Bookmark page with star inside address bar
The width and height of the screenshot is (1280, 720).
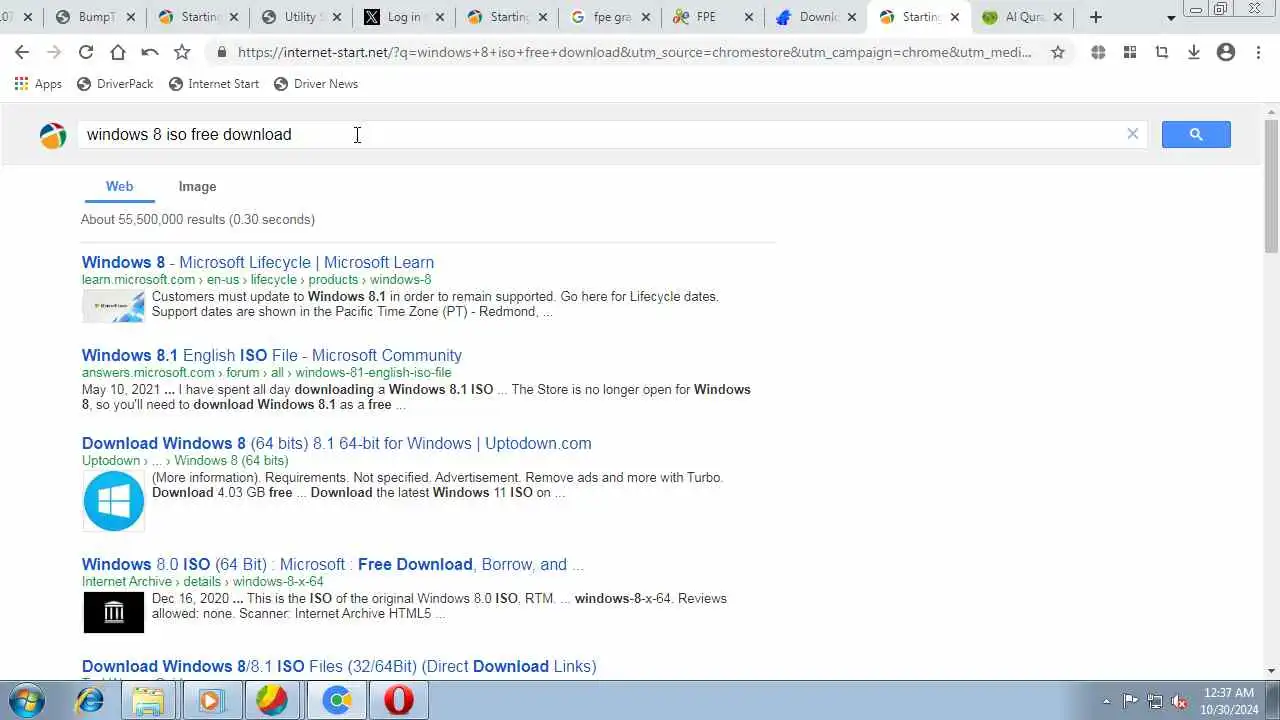tap(1058, 53)
